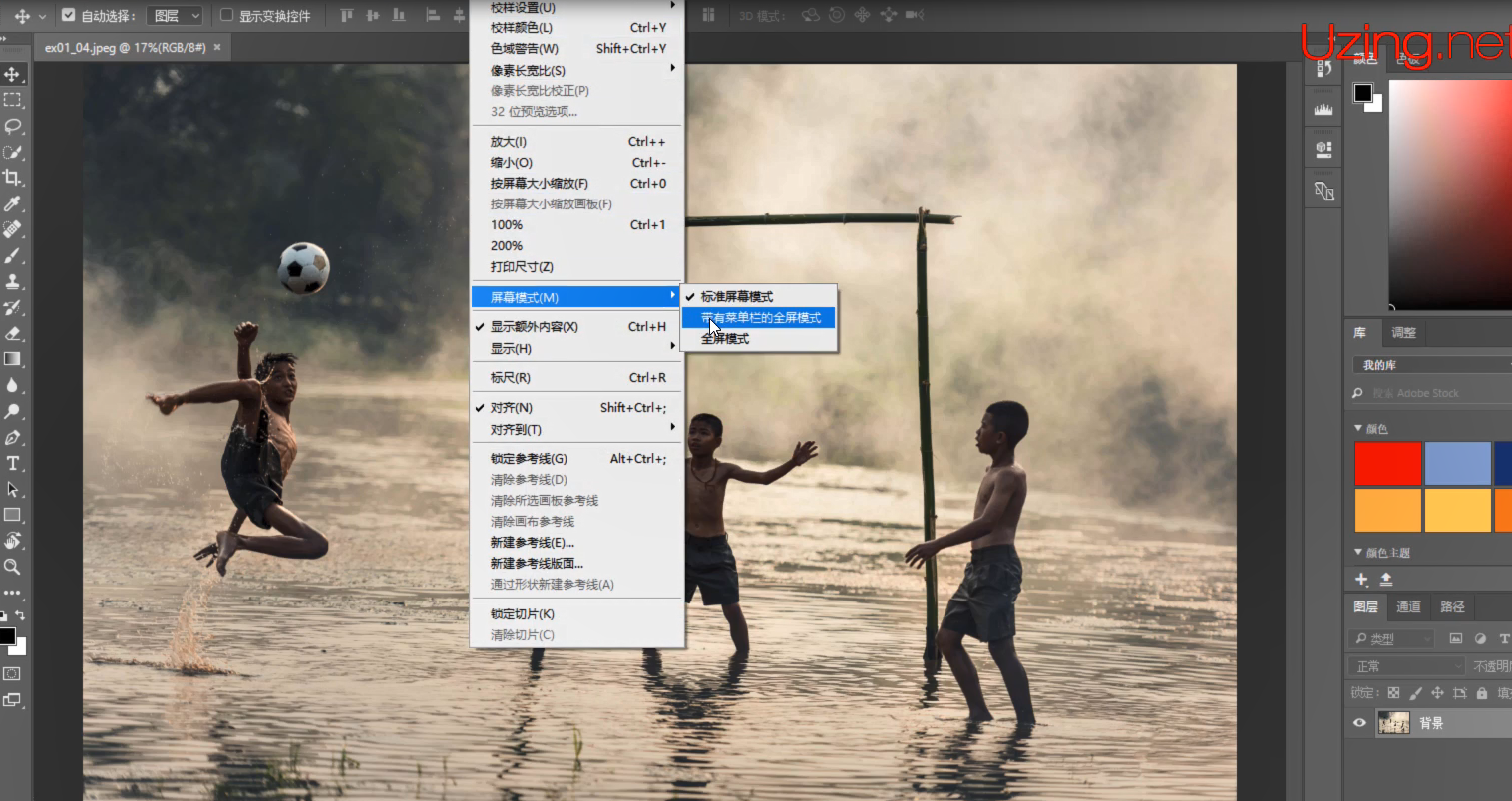Select the Horizontal Type tool
This screenshot has width=1512, height=801.
click(14, 463)
